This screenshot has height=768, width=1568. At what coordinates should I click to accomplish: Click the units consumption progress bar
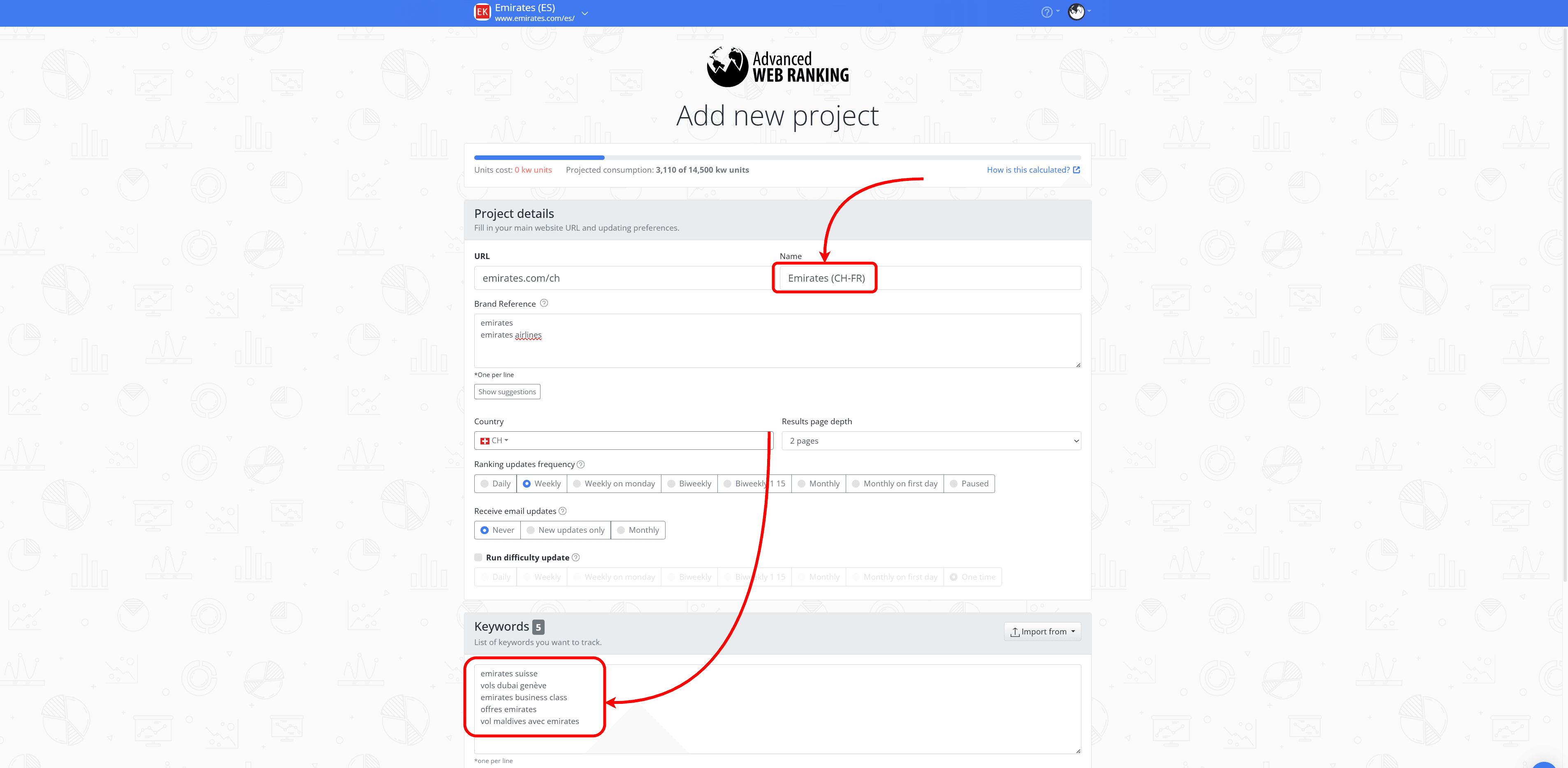pyautogui.click(x=777, y=157)
